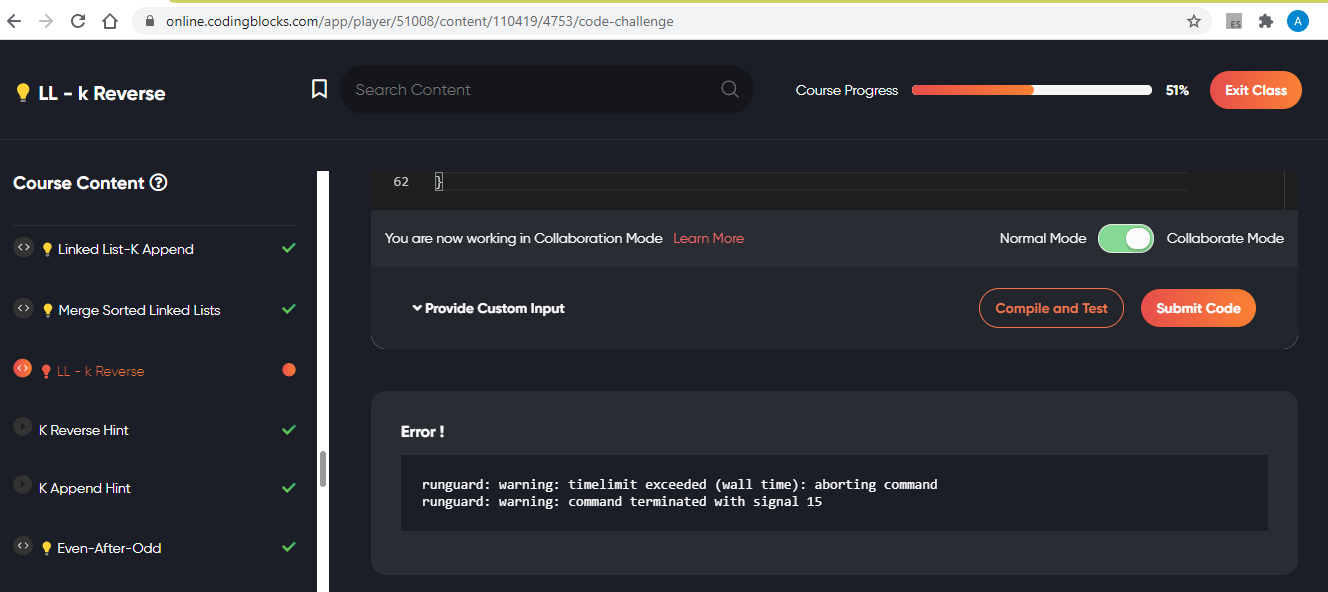Image resolution: width=1328 pixels, height=592 pixels.
Task: Click the play icon beside K Reverse Hint
Action: [23, 427]
